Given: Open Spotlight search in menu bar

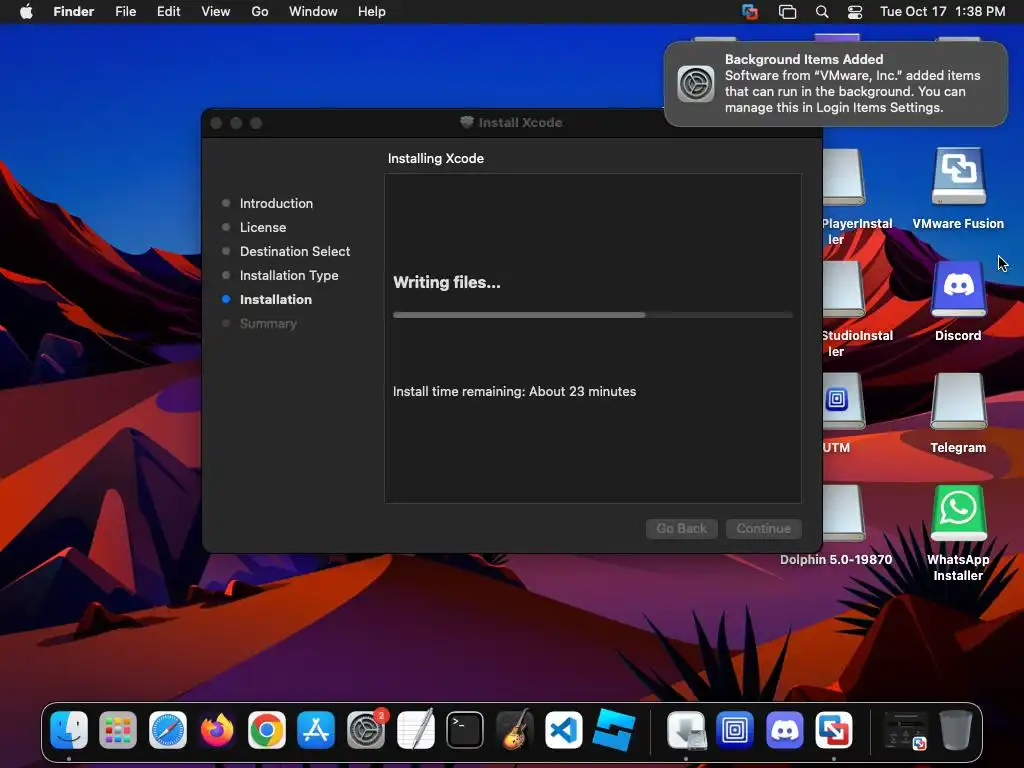Looking at the screenshot, I should click(822, 12).
